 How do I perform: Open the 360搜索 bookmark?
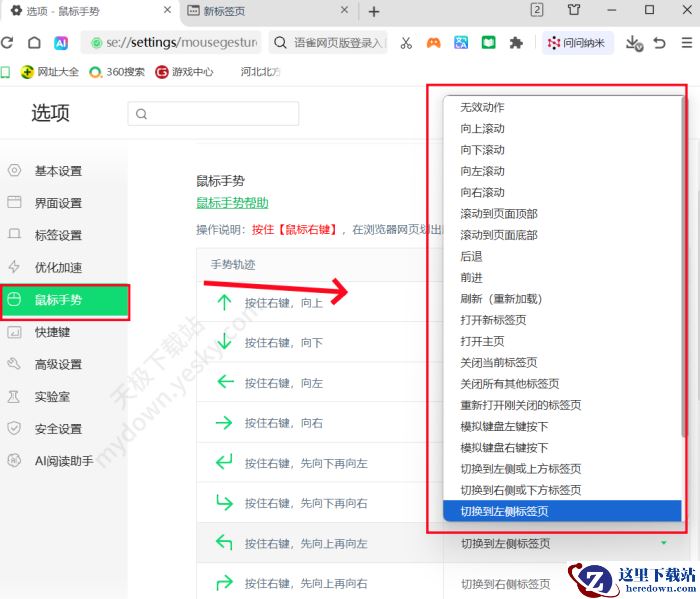(x=117, y=72)
